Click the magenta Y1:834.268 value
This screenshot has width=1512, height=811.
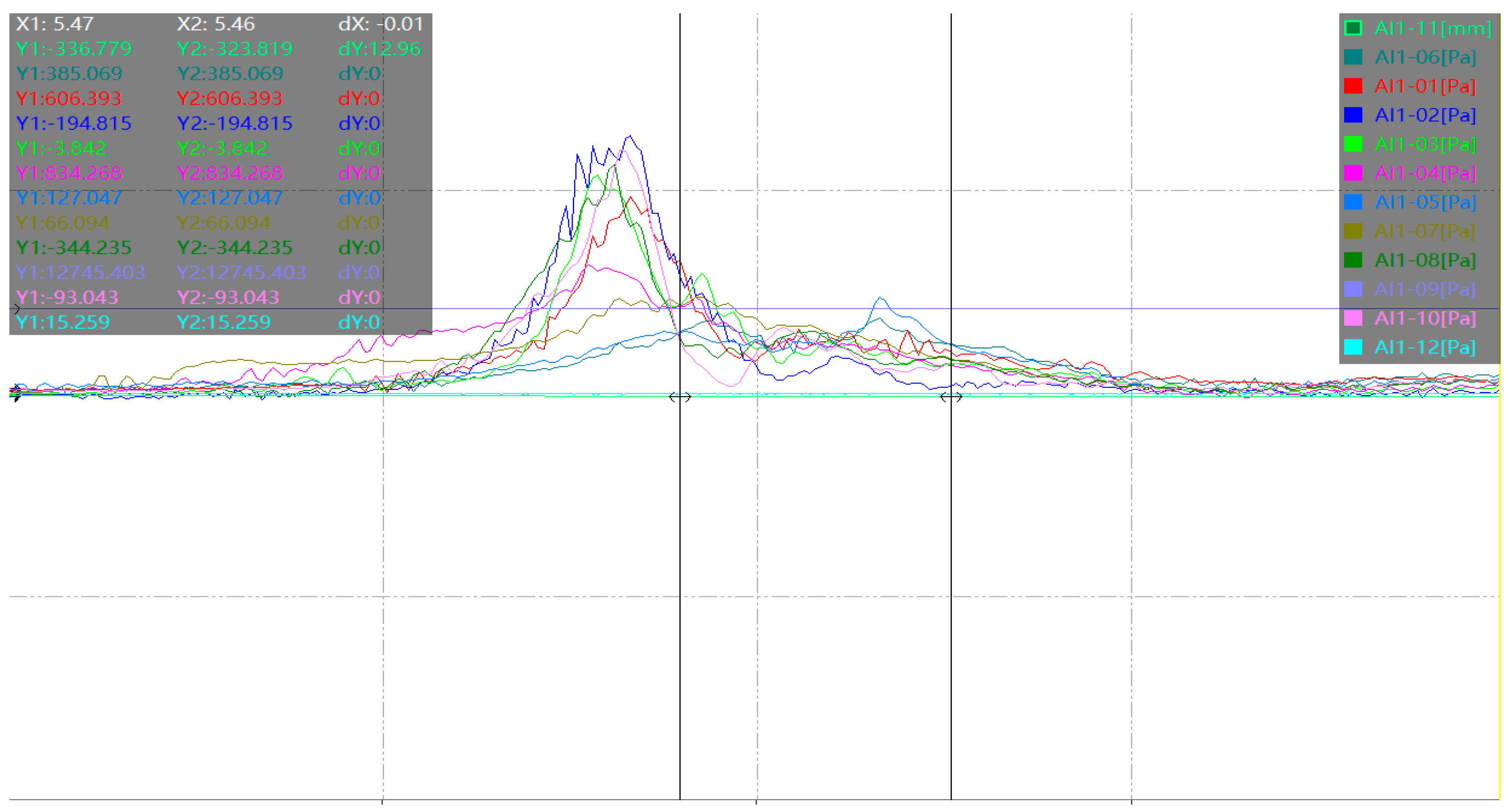pyautogui.click(x=69, y=173)
